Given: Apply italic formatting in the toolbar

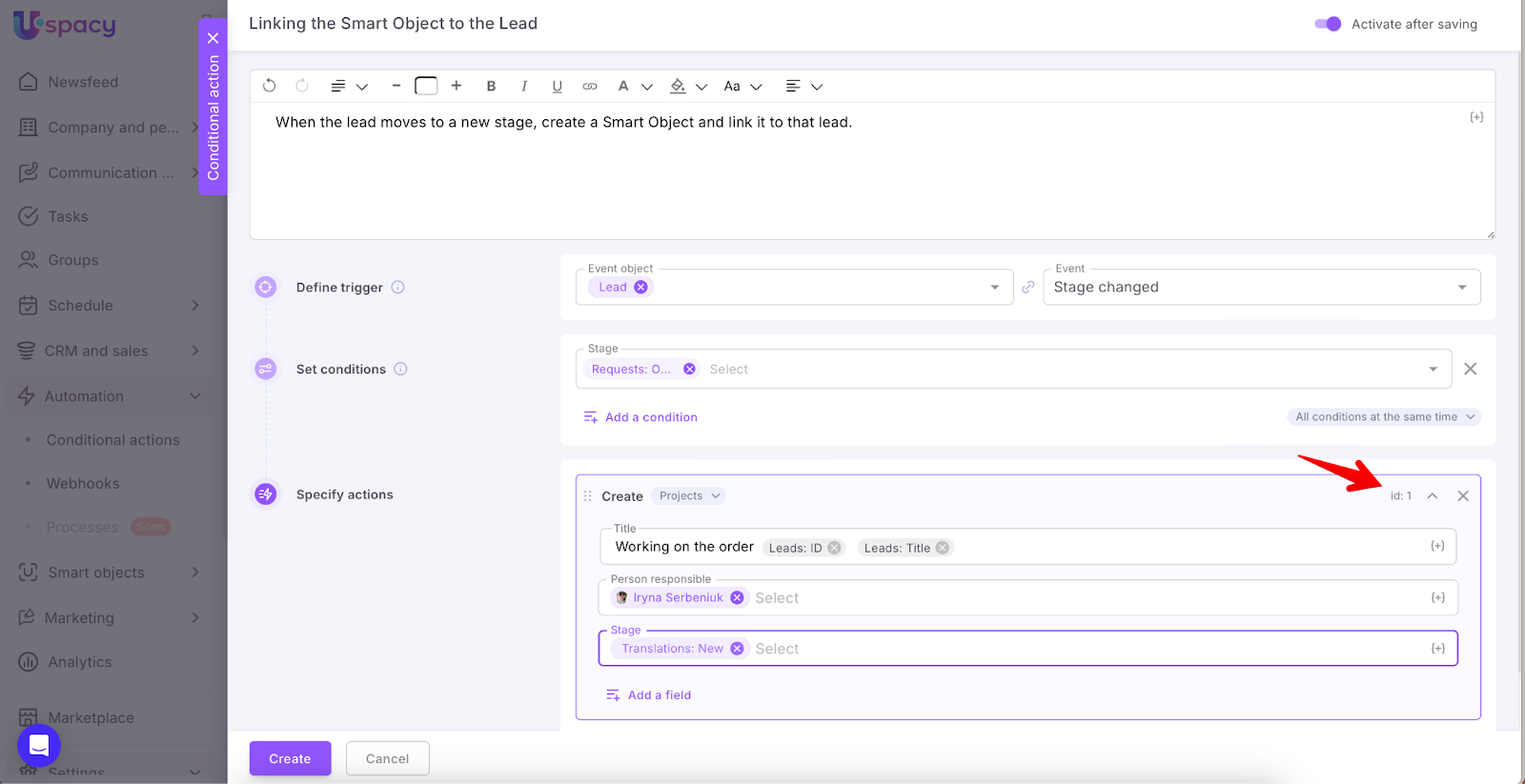Looking at the screenshot, I should point(524,86).
